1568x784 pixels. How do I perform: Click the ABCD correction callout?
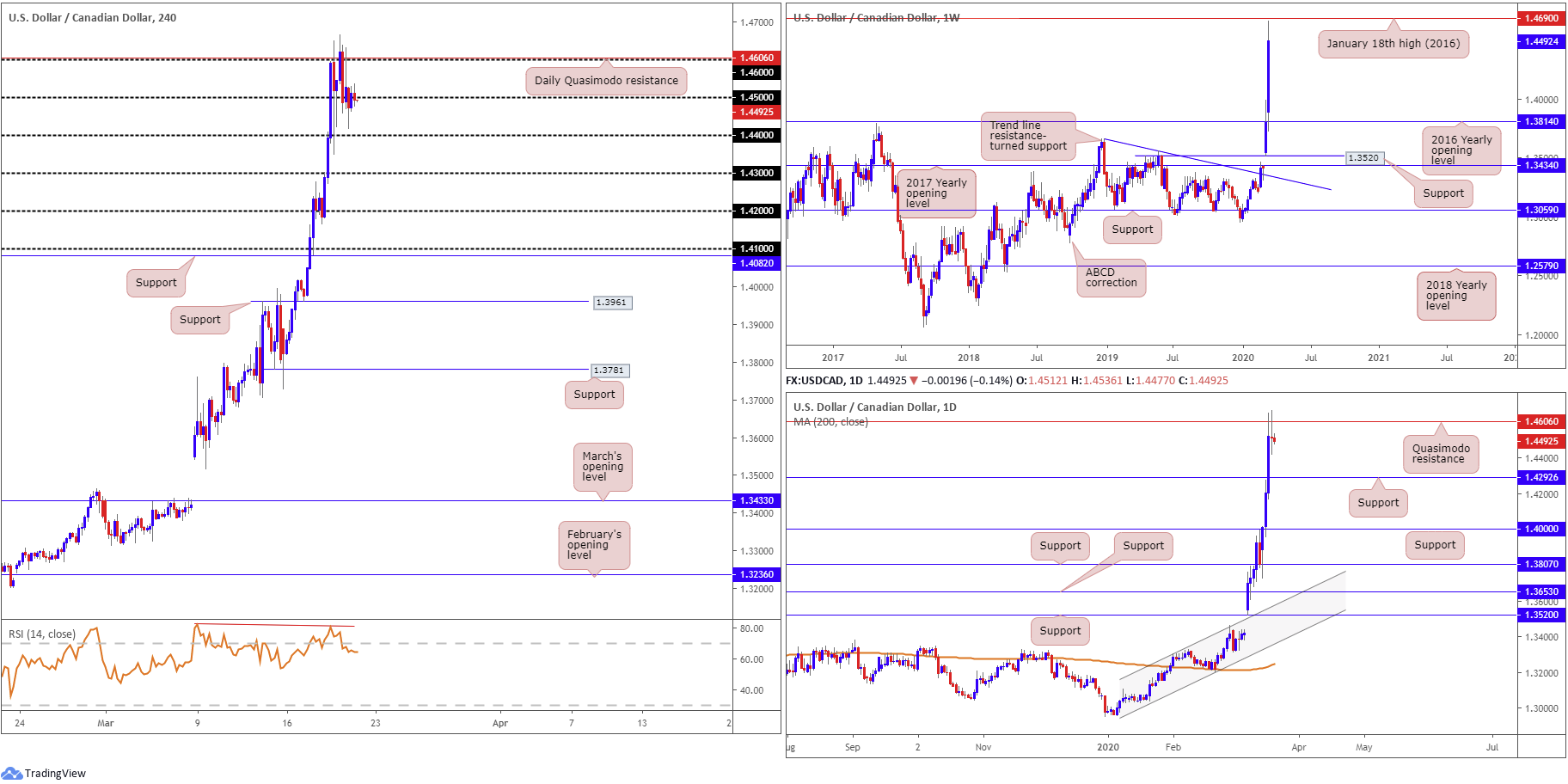(x=1111, y=278)
